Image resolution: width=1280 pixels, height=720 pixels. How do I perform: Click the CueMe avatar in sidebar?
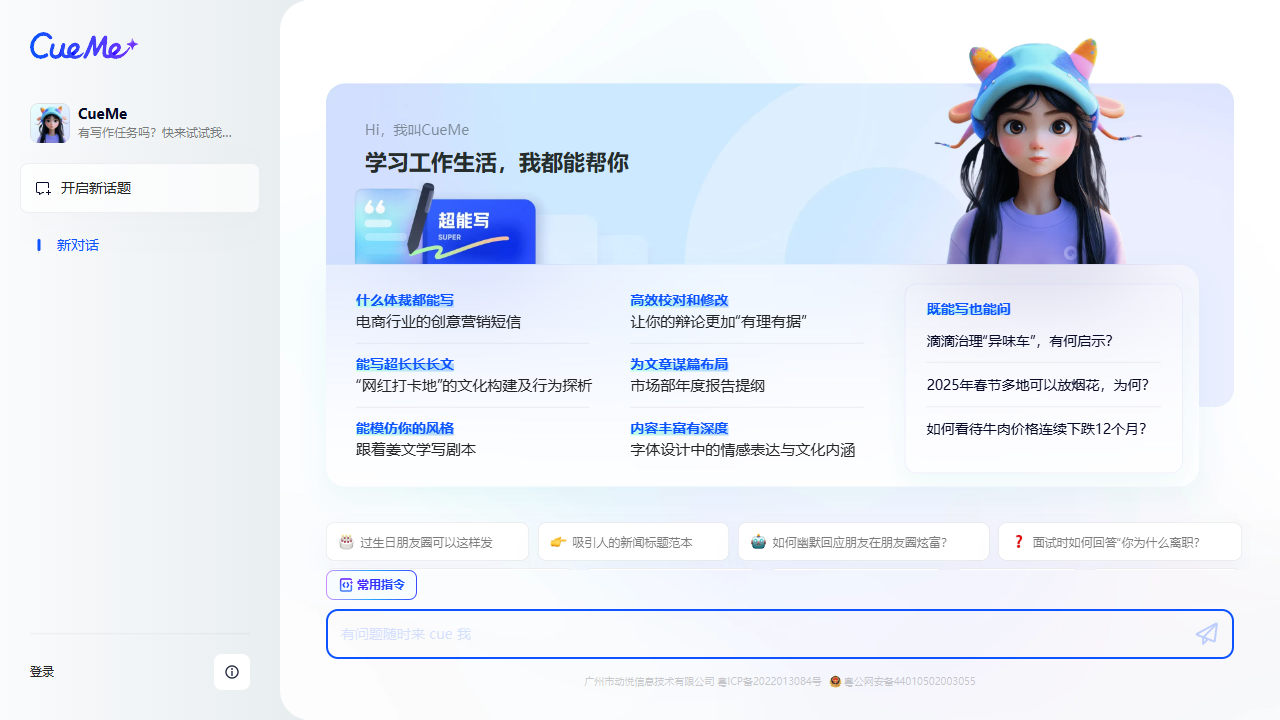pos(50,123)
